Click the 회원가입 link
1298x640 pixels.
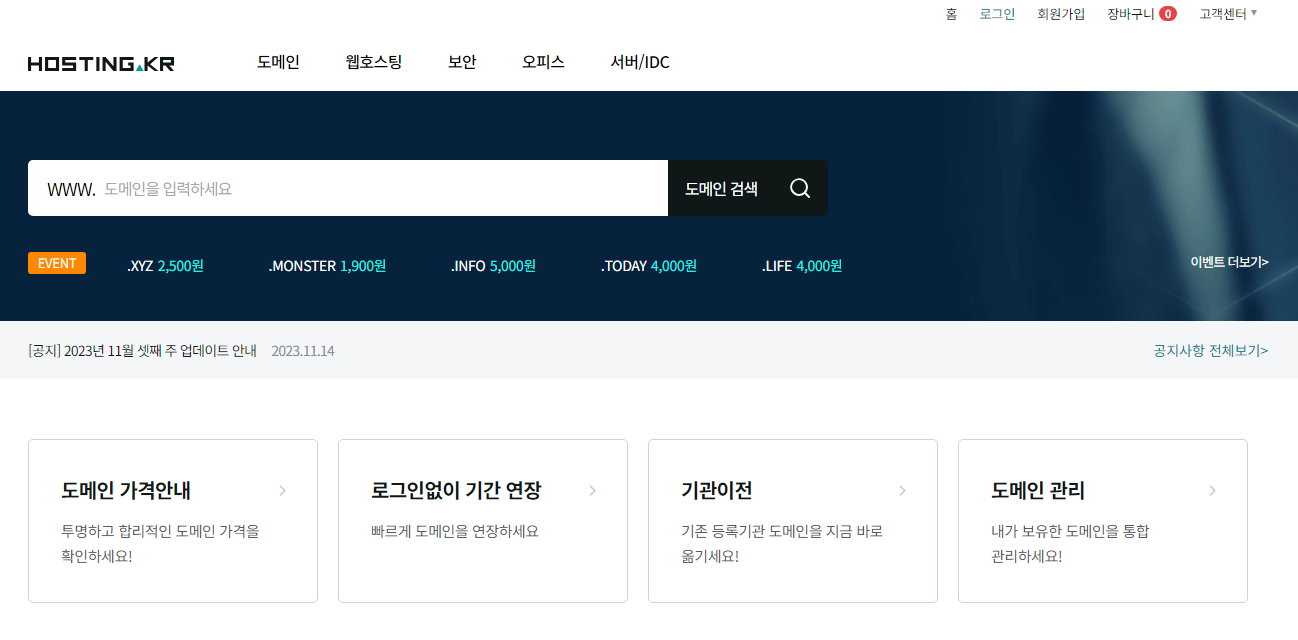(x=1061, y=14)
